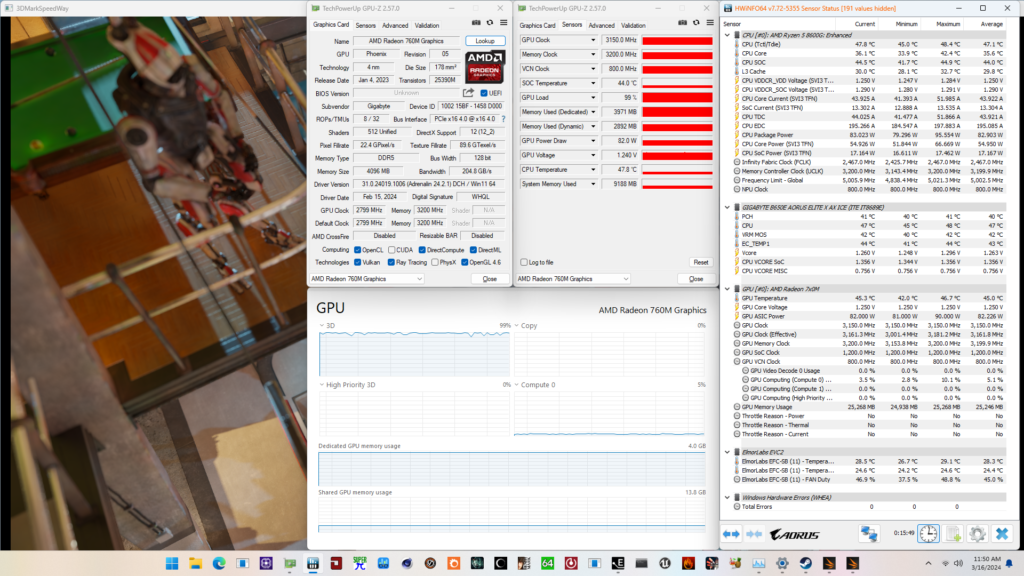The height and width of the screenshot is (576, 1024).
Task: Click screenshot camera icon in GPU-Z Sensors window
Action: pos(682,23)
